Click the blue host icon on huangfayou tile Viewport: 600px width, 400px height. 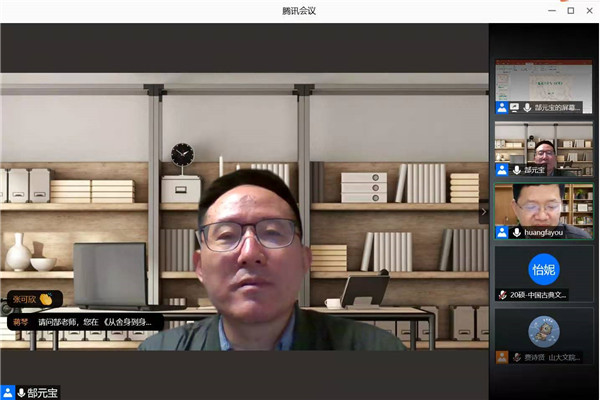(x=502, y=232)
